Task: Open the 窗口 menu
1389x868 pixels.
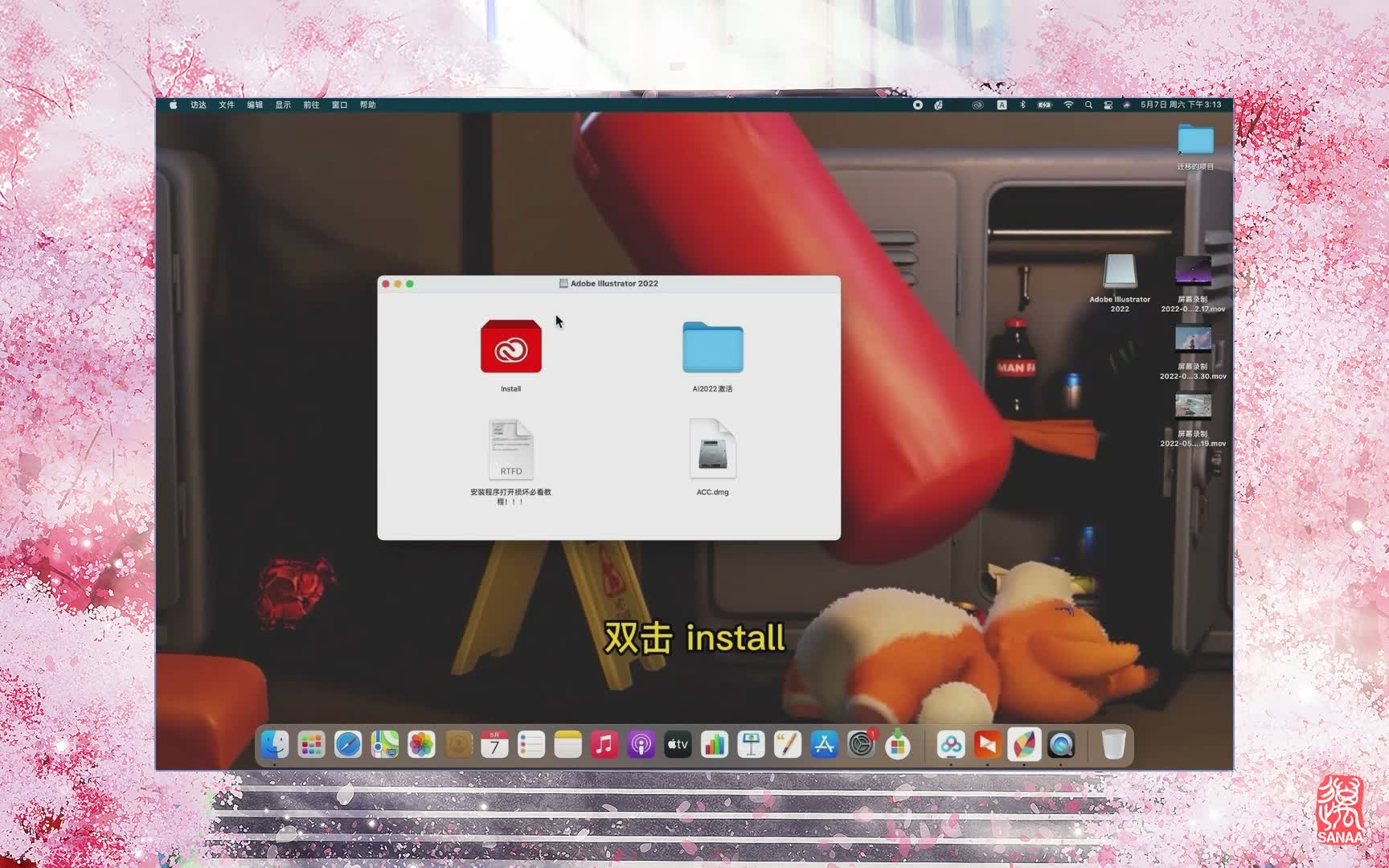Action: coord(339,105)
